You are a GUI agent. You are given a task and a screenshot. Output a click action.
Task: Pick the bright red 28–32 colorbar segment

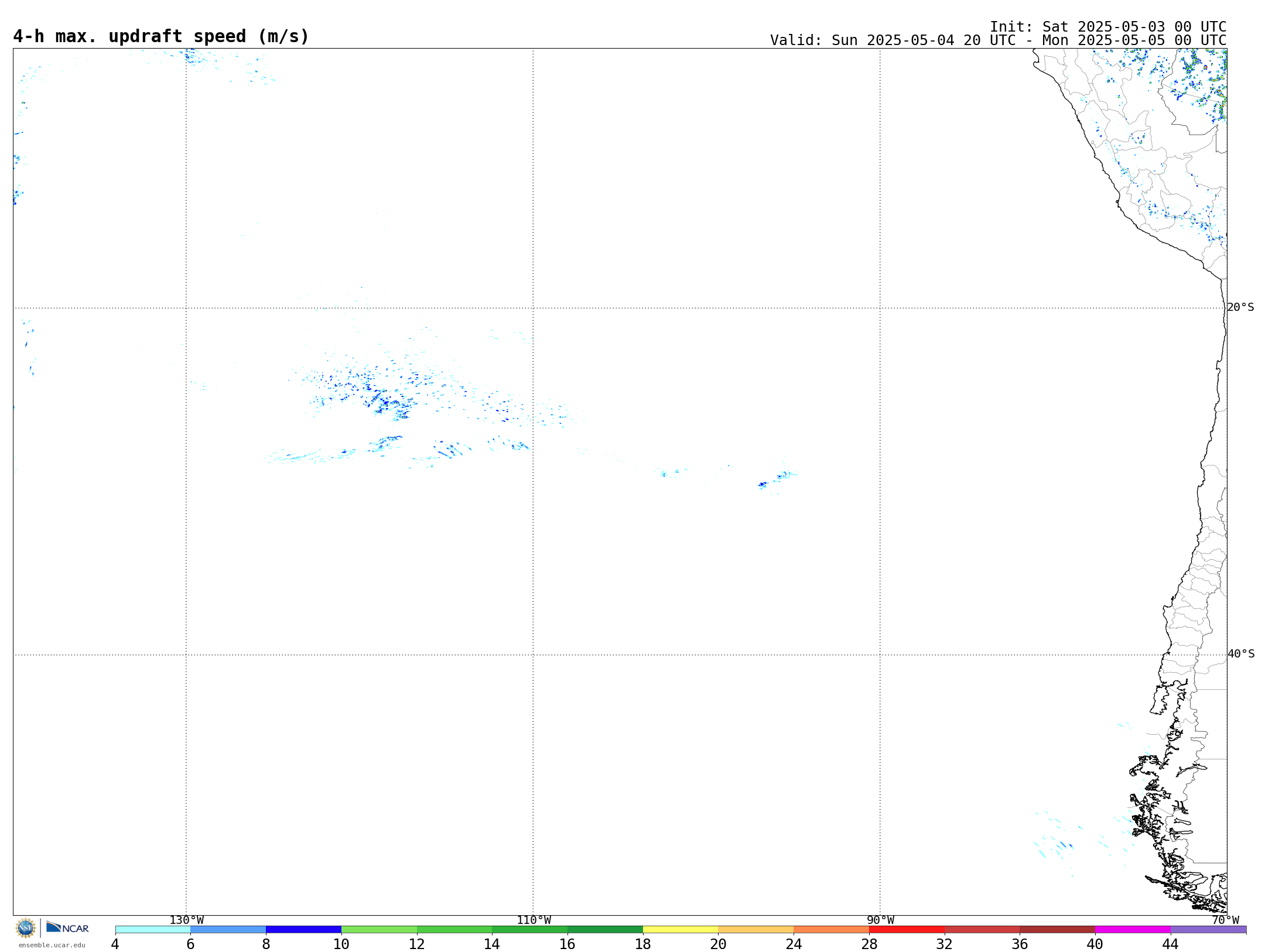click(x=907, y=929)
